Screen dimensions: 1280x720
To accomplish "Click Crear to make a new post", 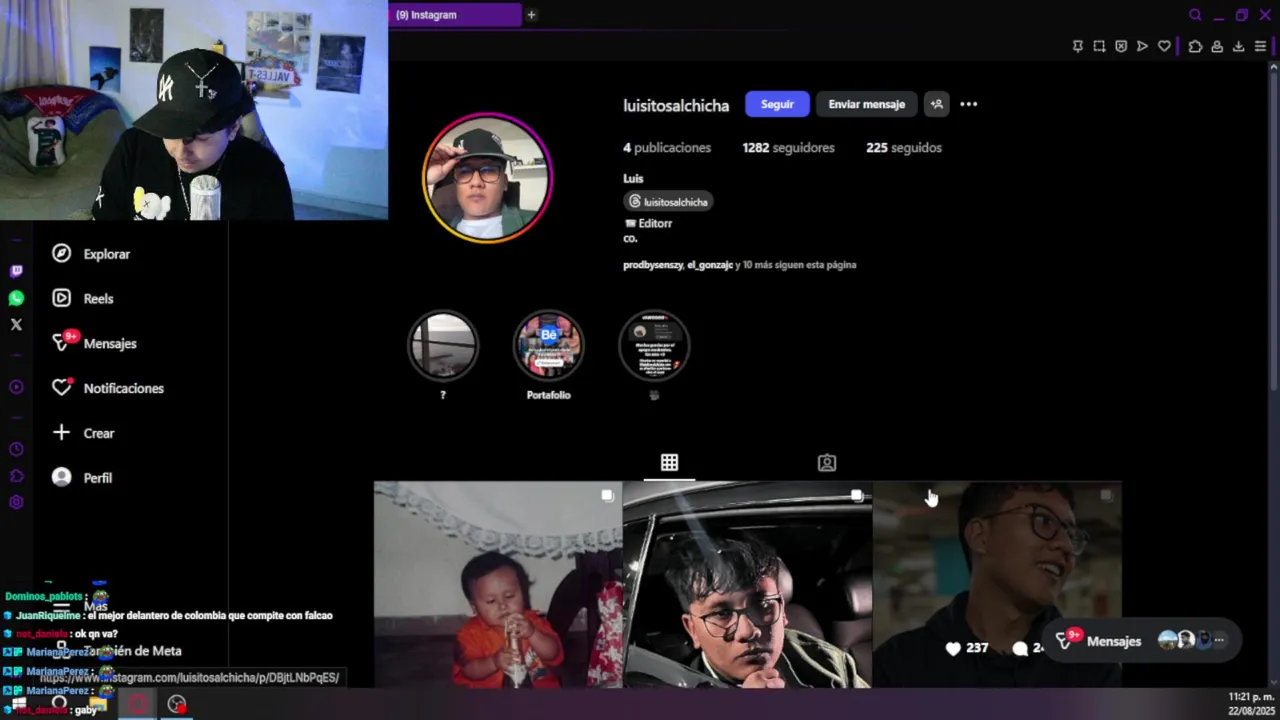I will click(84, 433).
